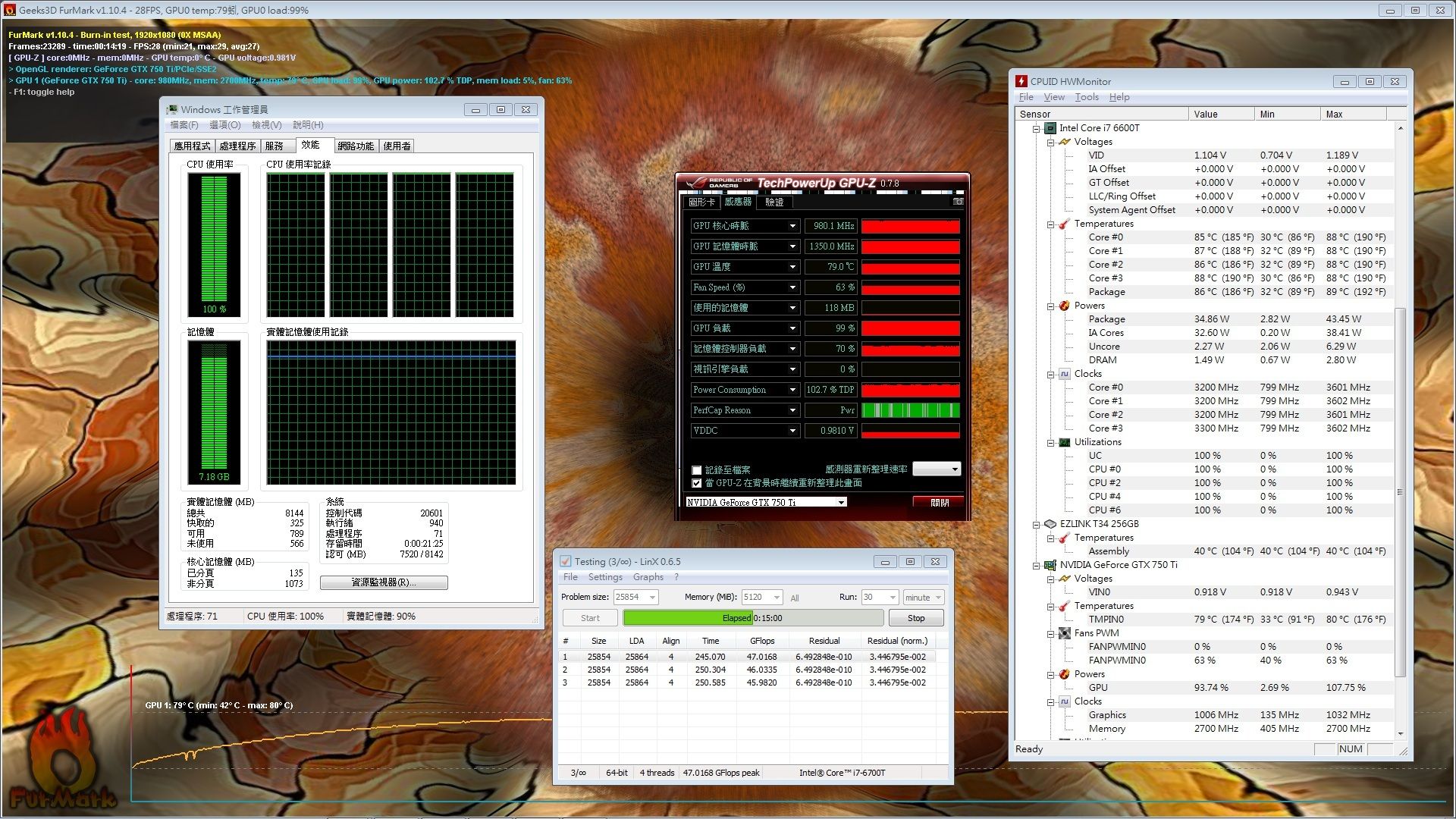Switch to 處理程序 tab in Task Manager

coord(237,146)
